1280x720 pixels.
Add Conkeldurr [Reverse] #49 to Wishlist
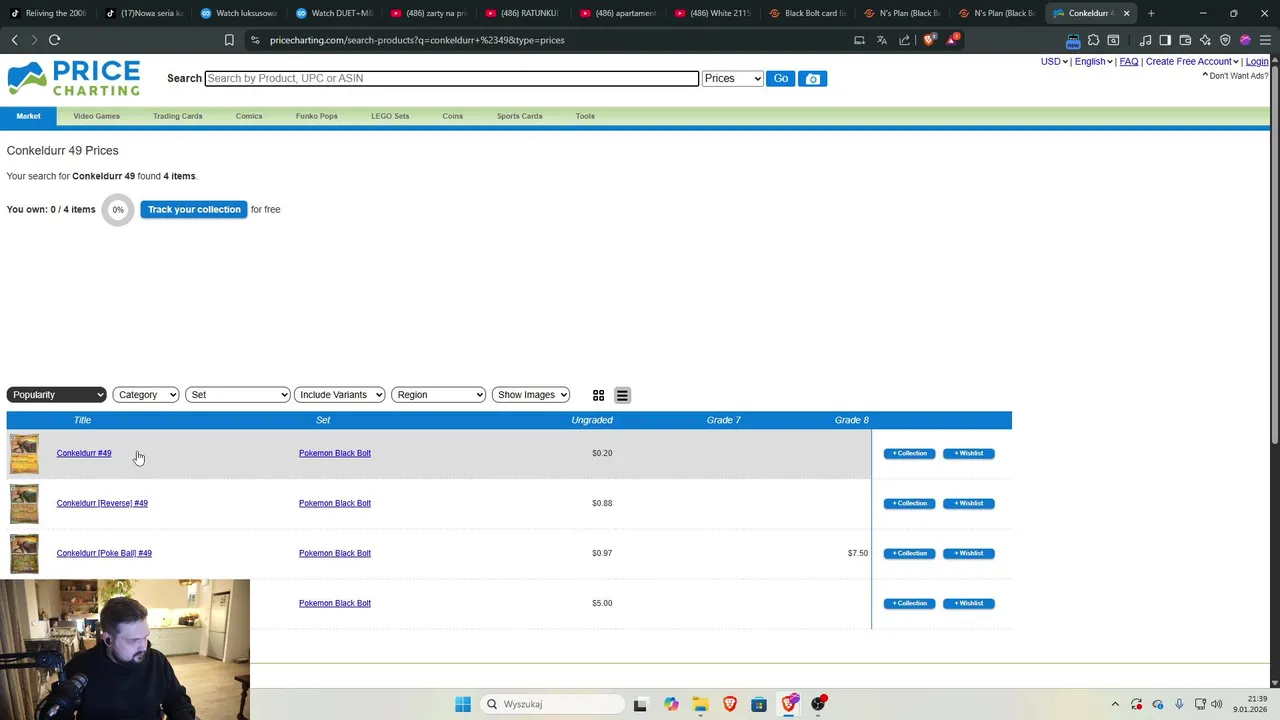968,503
